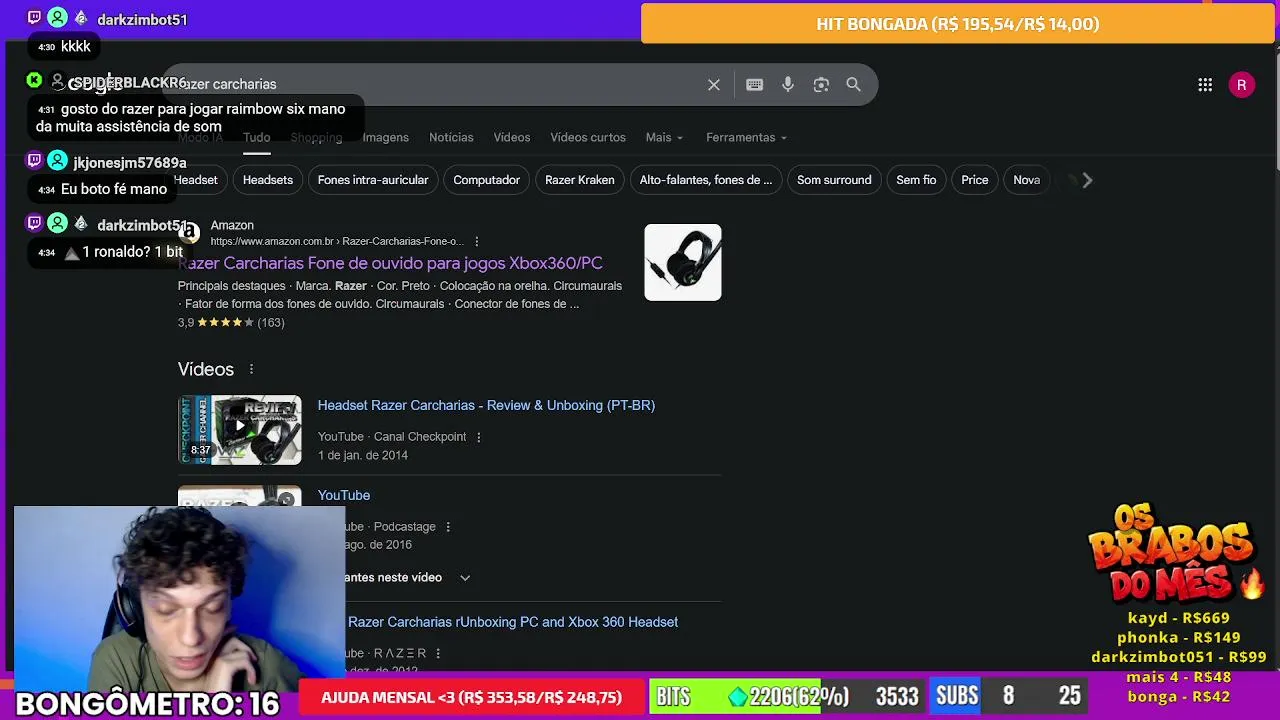Click the headset product thumbnail image

[683, 262]
